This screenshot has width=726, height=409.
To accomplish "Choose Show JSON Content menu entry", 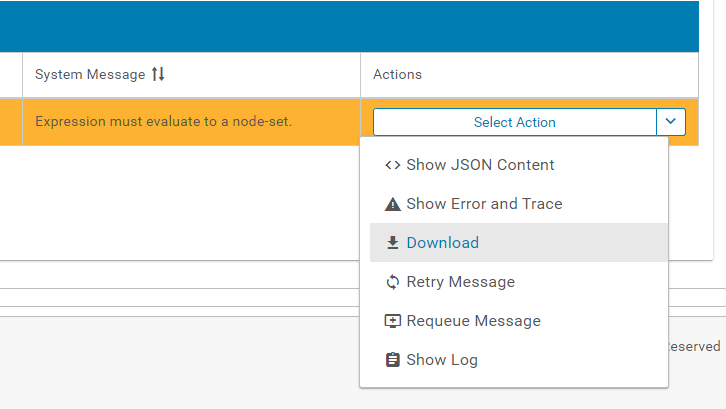I will pyautogui.click(x=519, y=165).
